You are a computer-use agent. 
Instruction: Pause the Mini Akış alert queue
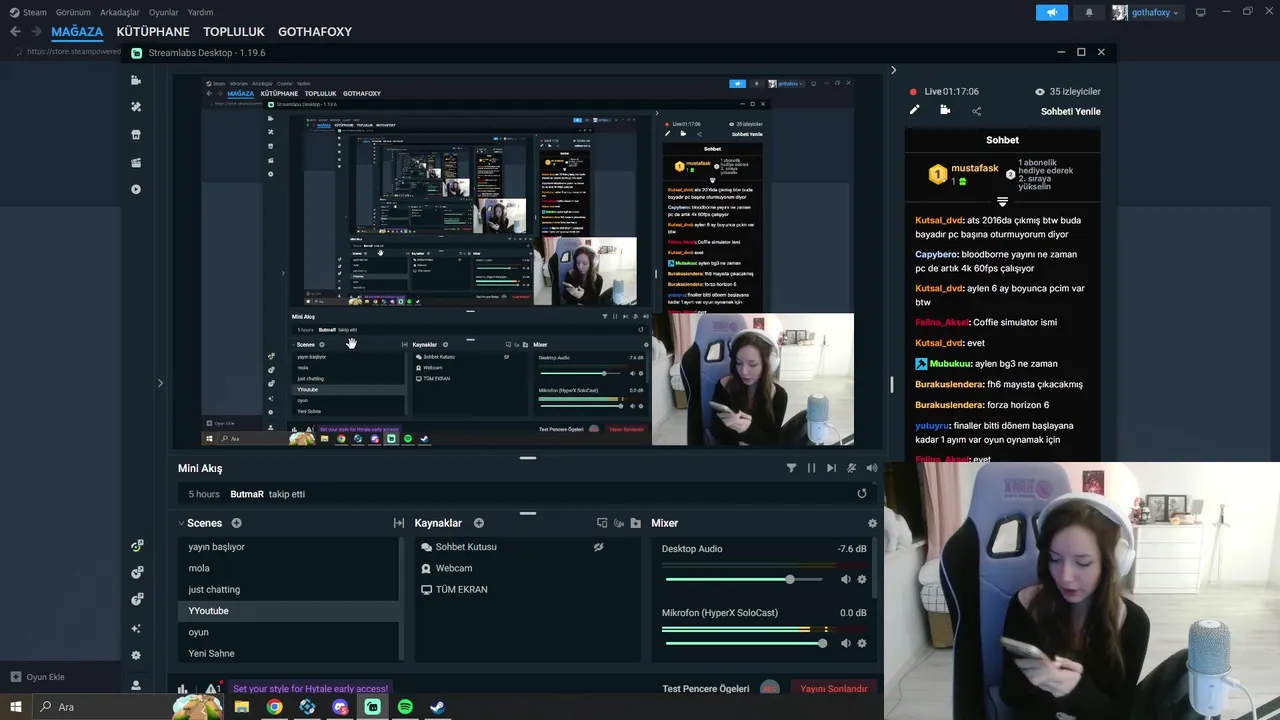pos(811,468)
